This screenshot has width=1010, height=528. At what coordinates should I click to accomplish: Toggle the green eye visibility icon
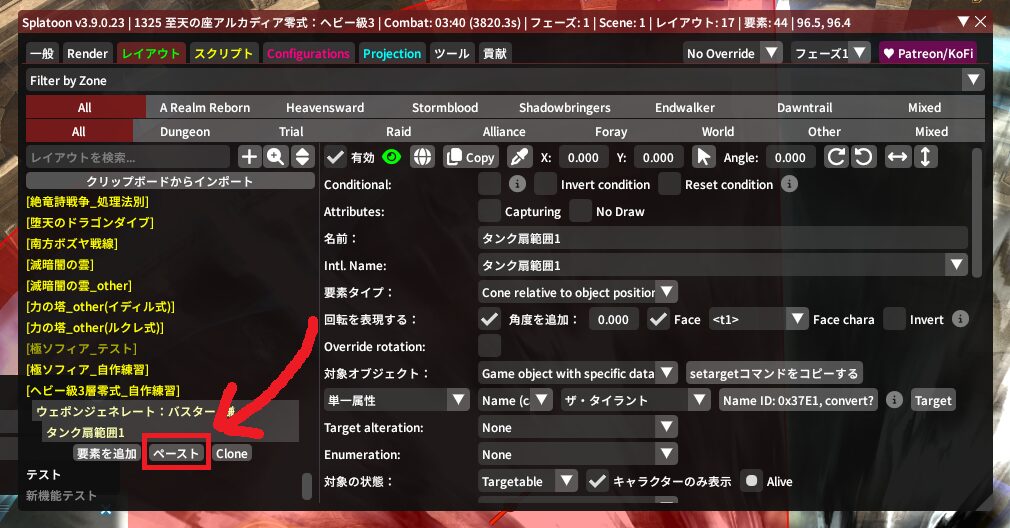click(x=391, y=157)
